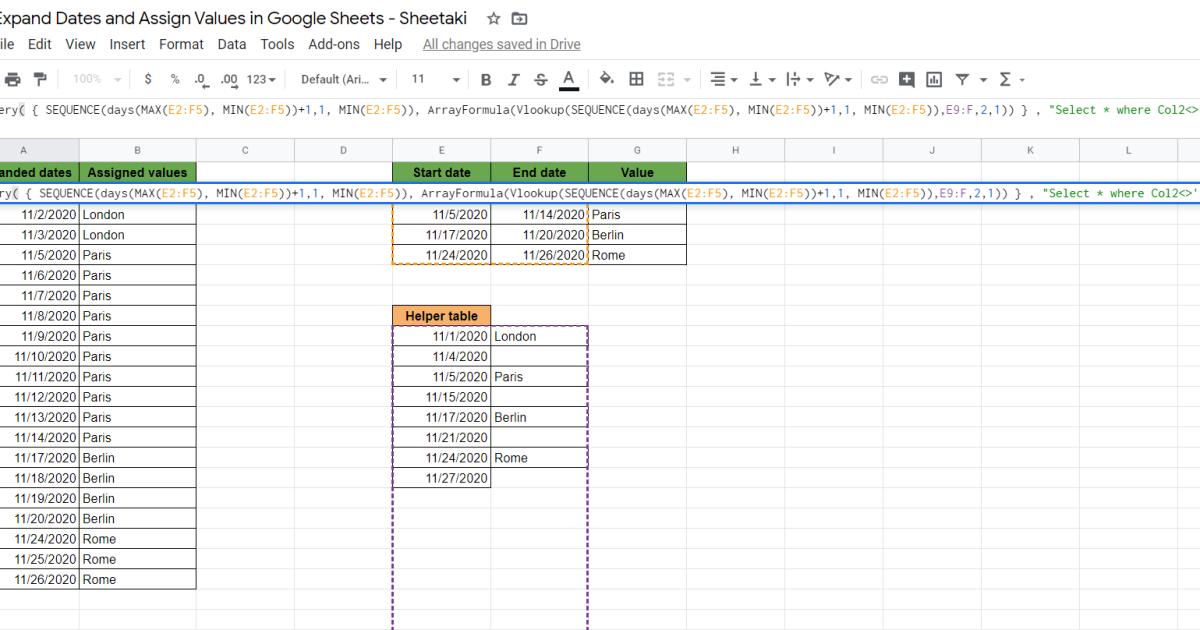Toggle bold formatting
1200x630 pixels.
[x=486, y=78]
